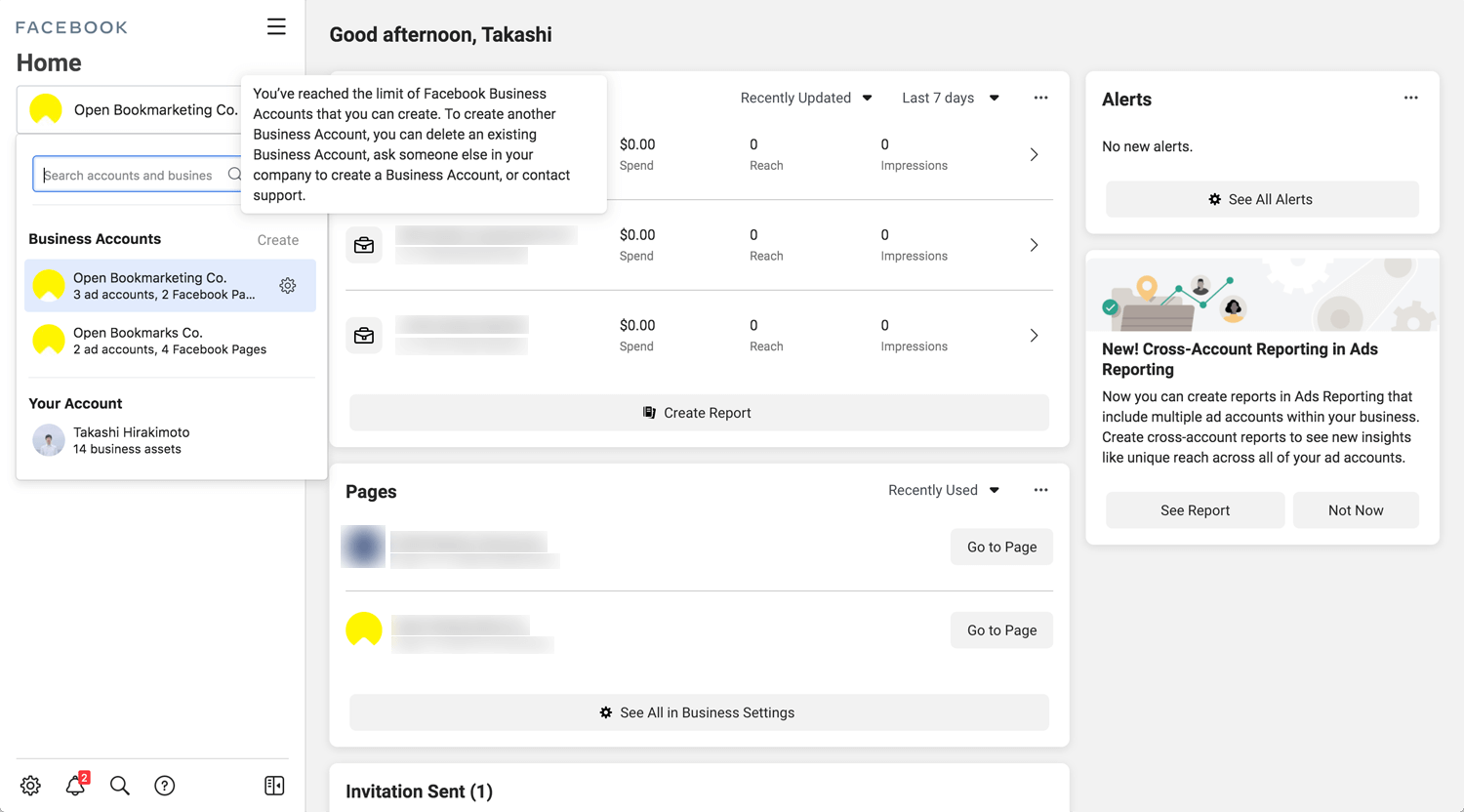
Task: Click the 'Your Account' section label
Action: tap(75, 403)
